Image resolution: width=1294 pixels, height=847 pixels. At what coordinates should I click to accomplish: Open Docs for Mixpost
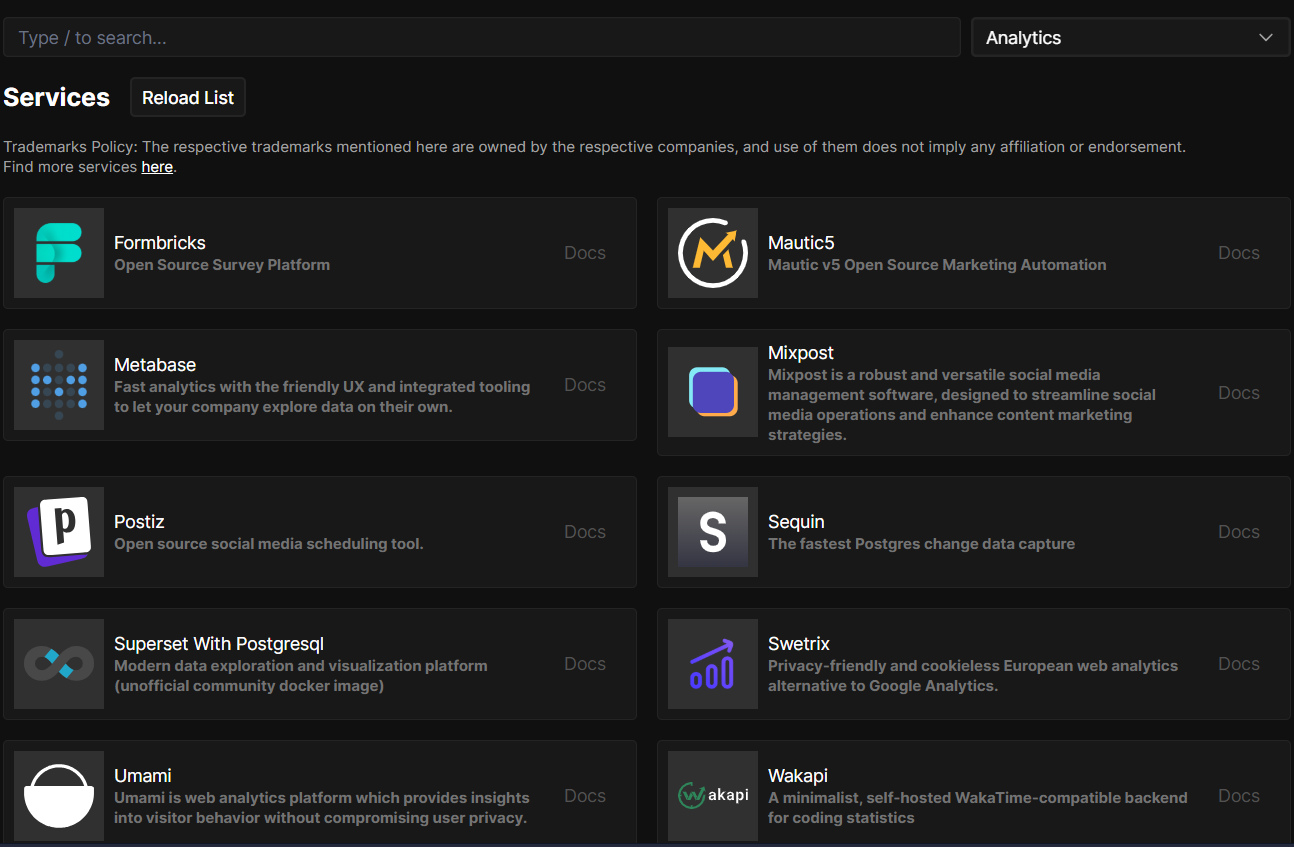click(1238, 392)
